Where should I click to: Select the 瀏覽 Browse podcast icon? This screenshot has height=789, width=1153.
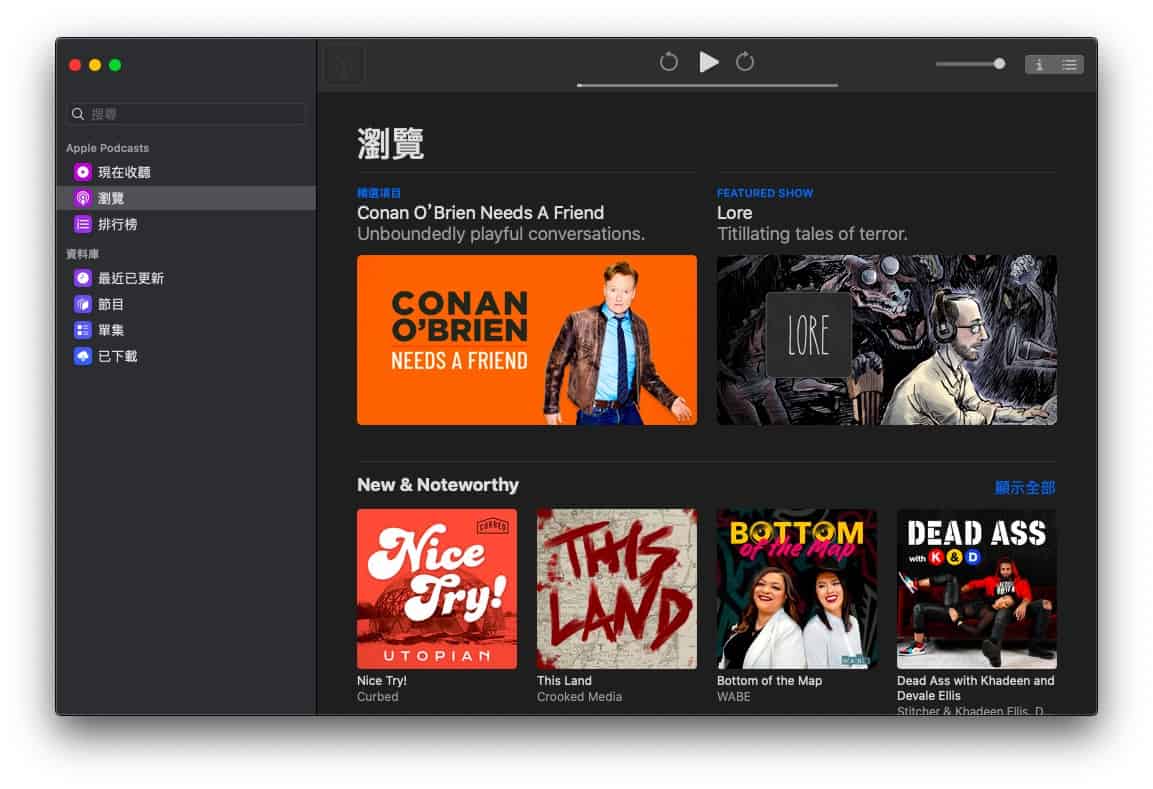tap(82, 198)
